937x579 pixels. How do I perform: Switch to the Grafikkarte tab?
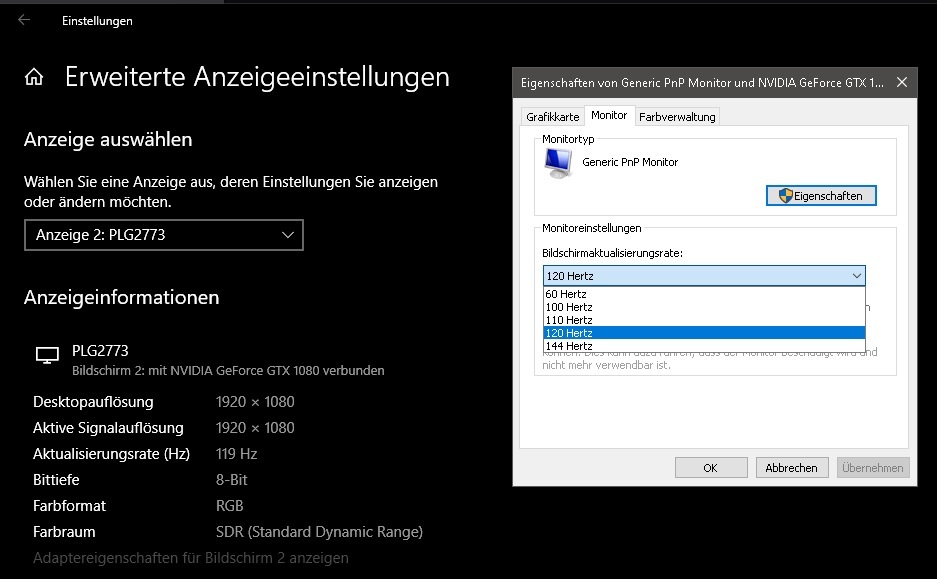[x=552, y=117]
